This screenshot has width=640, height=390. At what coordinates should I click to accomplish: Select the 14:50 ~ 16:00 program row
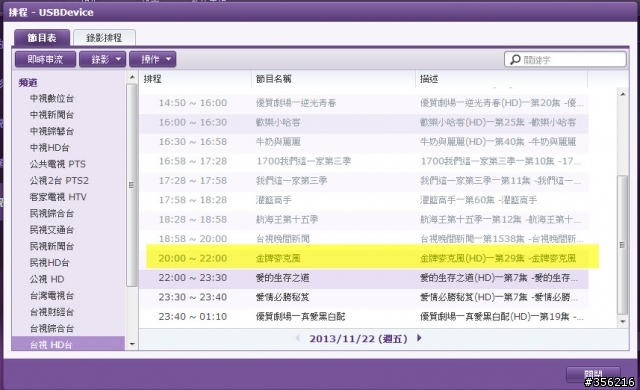pyautogui.click(x=364, y=103)
